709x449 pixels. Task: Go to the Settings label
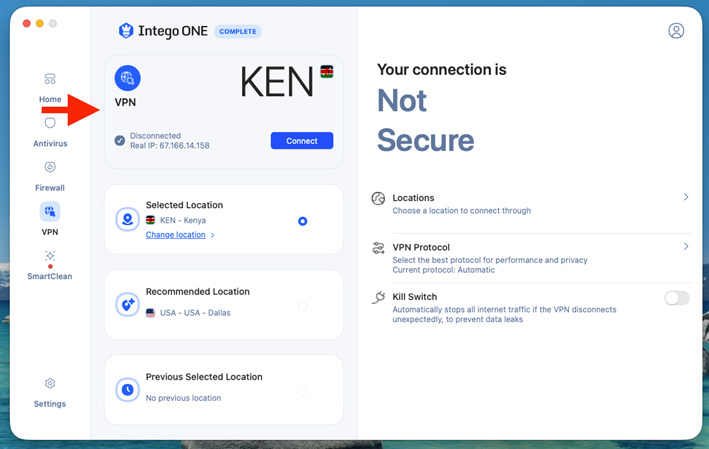click(x=50, y=404)
